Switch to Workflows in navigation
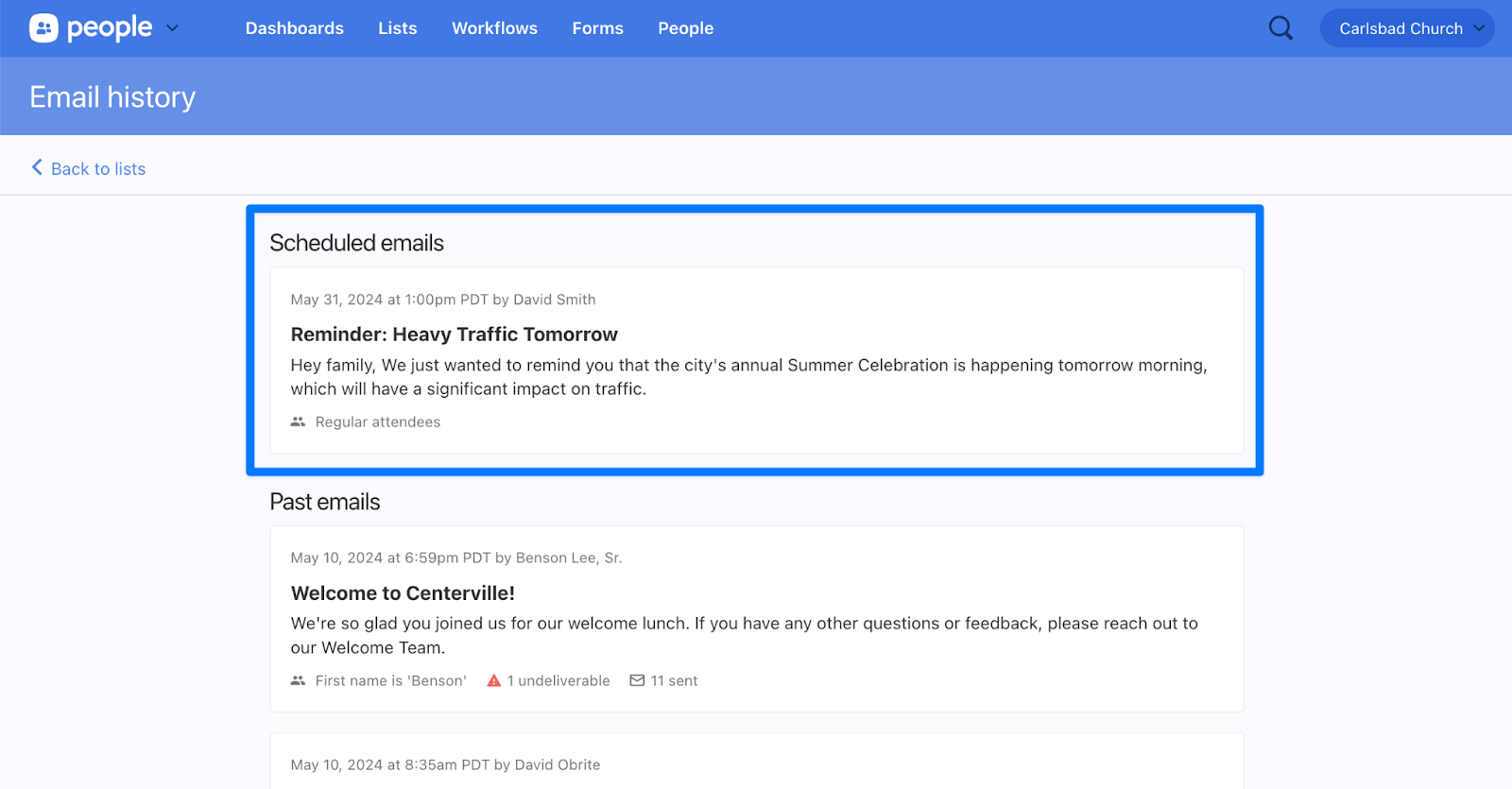The image size is (1512, 789). (494, 28)
